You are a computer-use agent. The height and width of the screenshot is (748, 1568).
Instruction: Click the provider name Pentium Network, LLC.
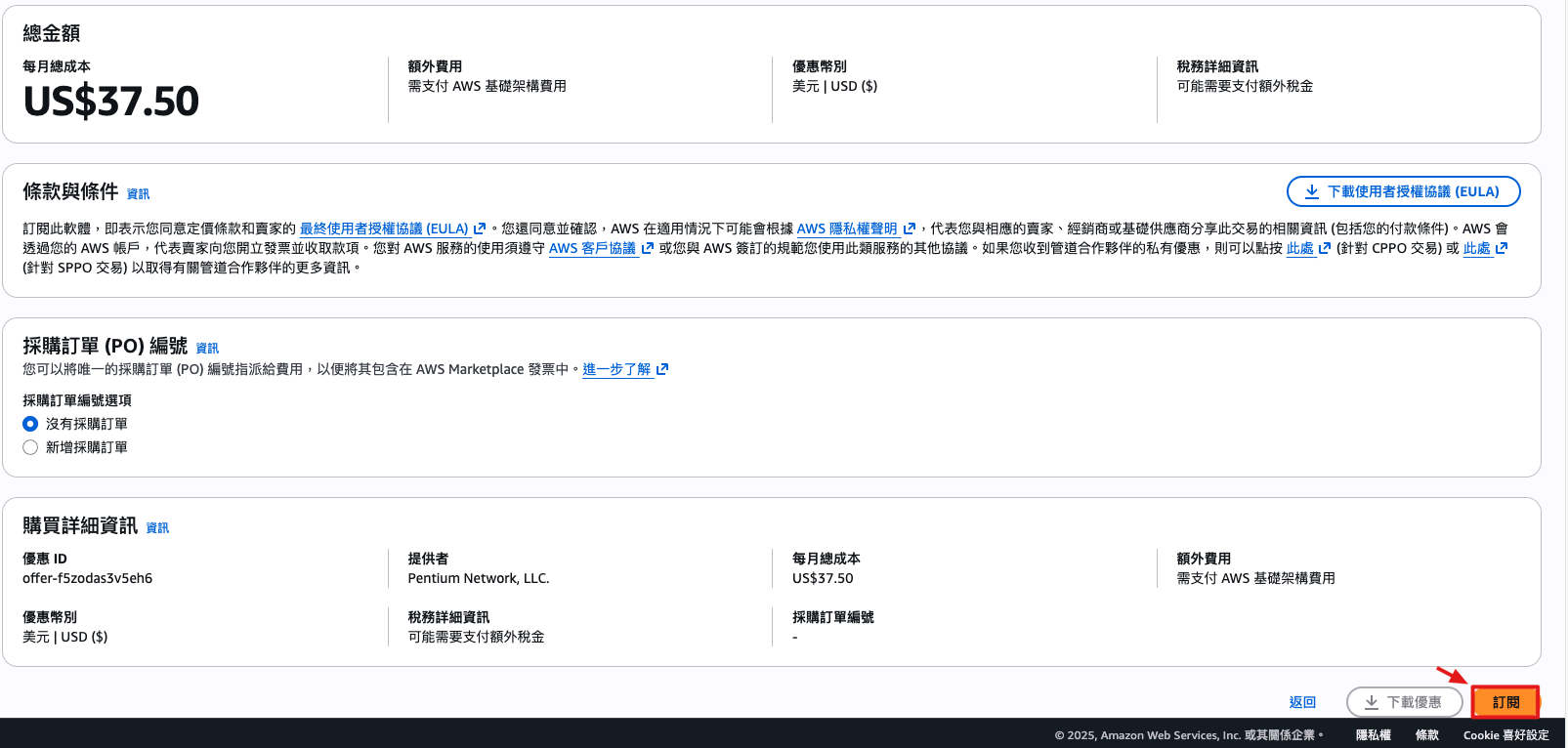(x=479, y=578)
